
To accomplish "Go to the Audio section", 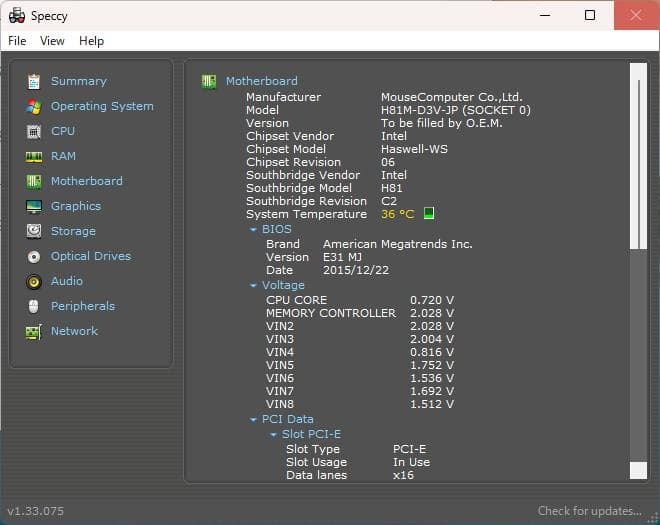I will tap(67, 281).
